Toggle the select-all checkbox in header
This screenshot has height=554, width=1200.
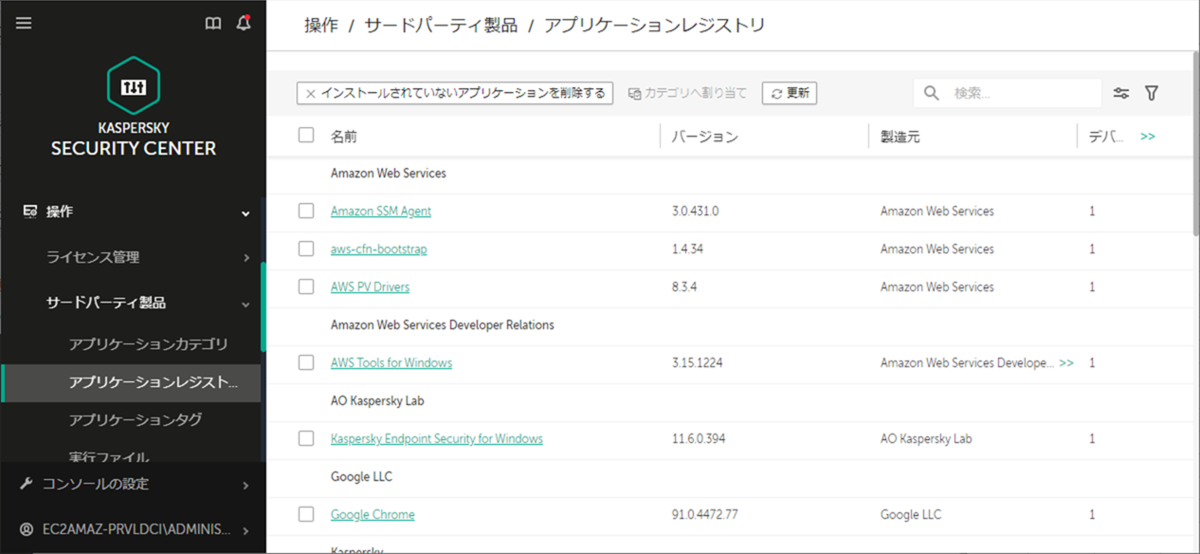point(306,135)
